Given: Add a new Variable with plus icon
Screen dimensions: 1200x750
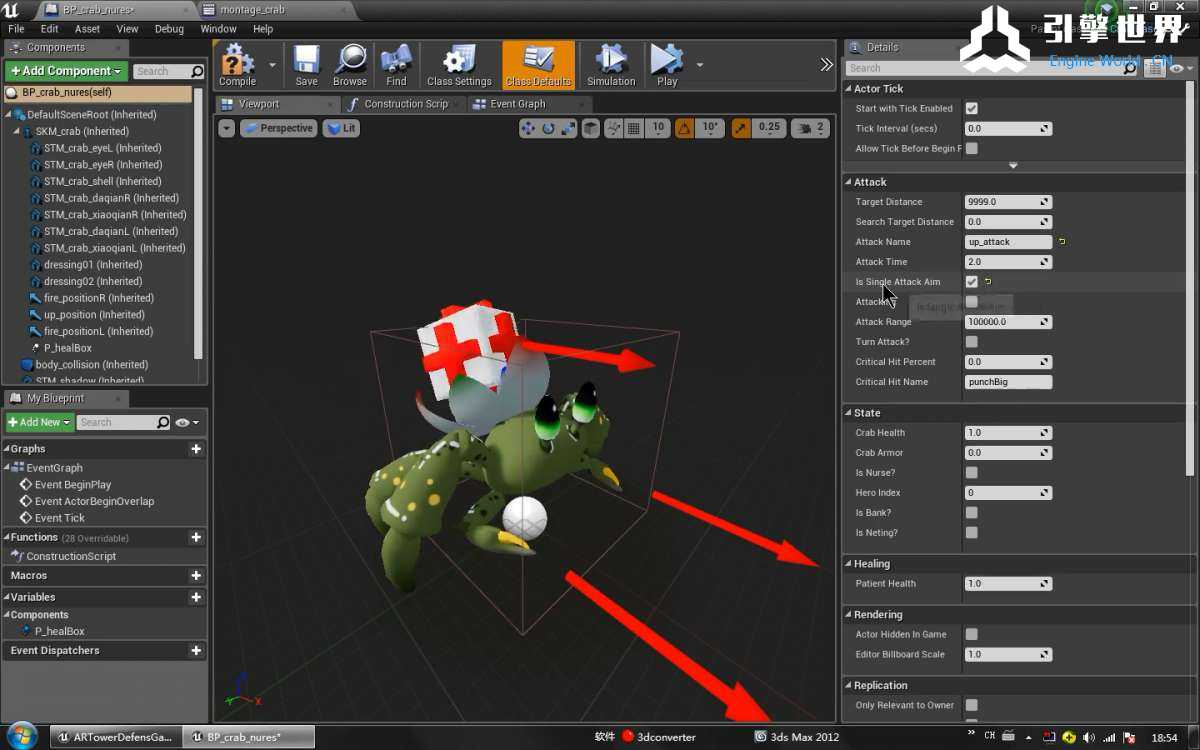Looking at the screenshot, I should tap(196, 597).
